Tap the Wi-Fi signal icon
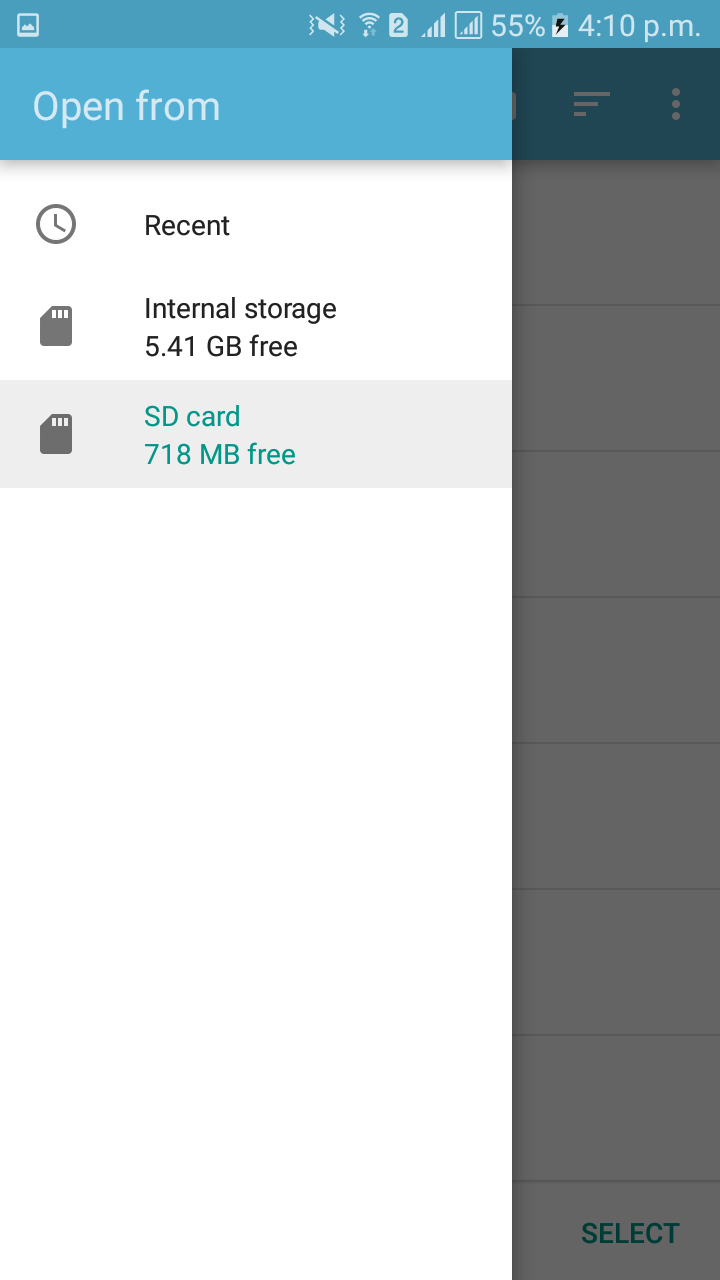This screenshot has width=720, height=1280. [x=368, y=25]
